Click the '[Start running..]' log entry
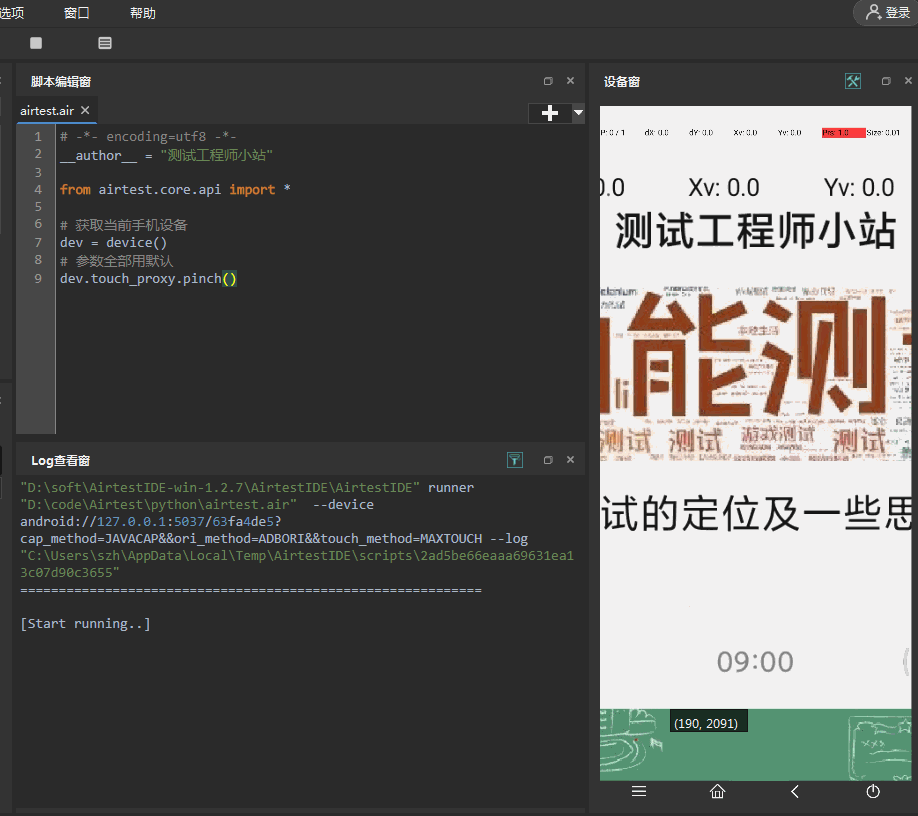The width and height of the screenshot is (918, 816). pos(85,624)
